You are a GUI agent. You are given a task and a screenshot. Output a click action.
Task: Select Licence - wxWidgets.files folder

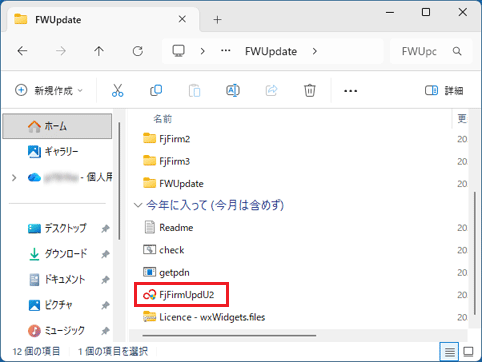click(x=204, y=317)
